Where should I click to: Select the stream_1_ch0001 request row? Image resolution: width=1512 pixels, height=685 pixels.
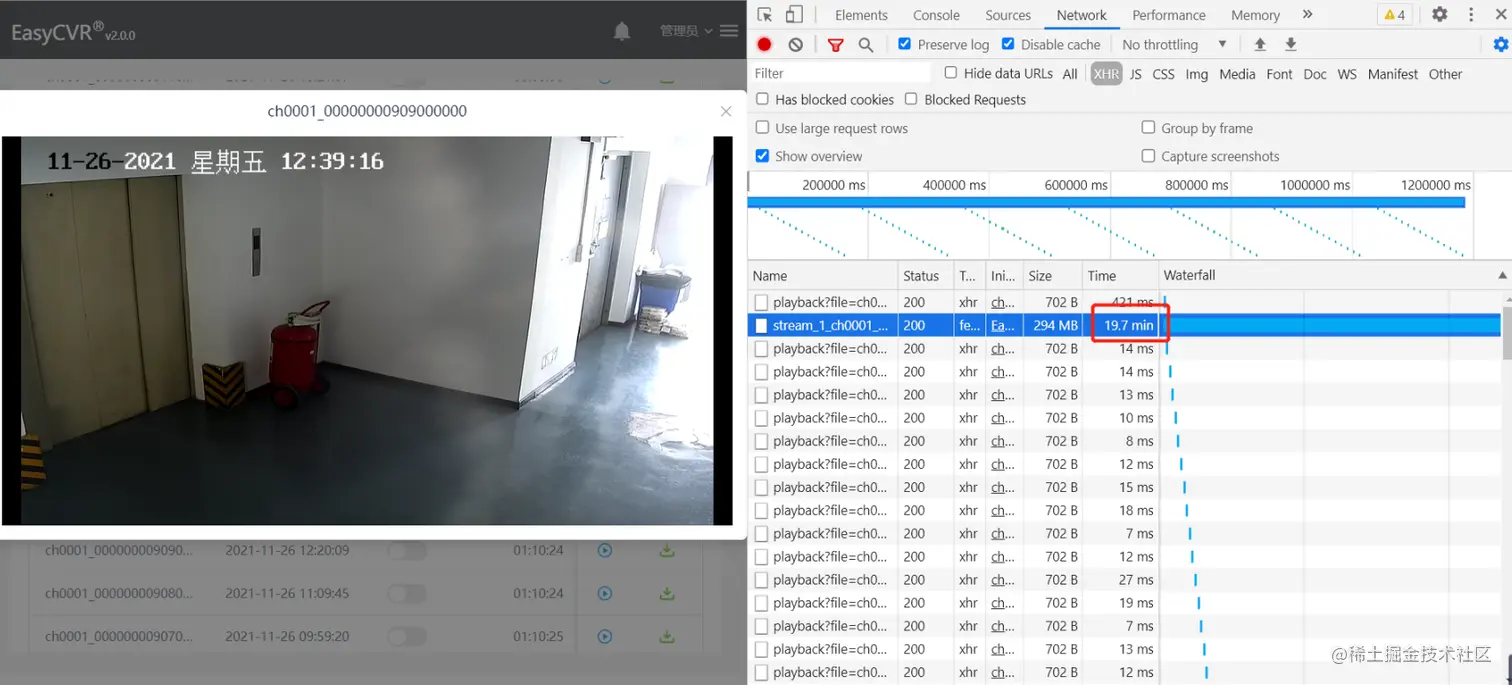coord(1125,325)
